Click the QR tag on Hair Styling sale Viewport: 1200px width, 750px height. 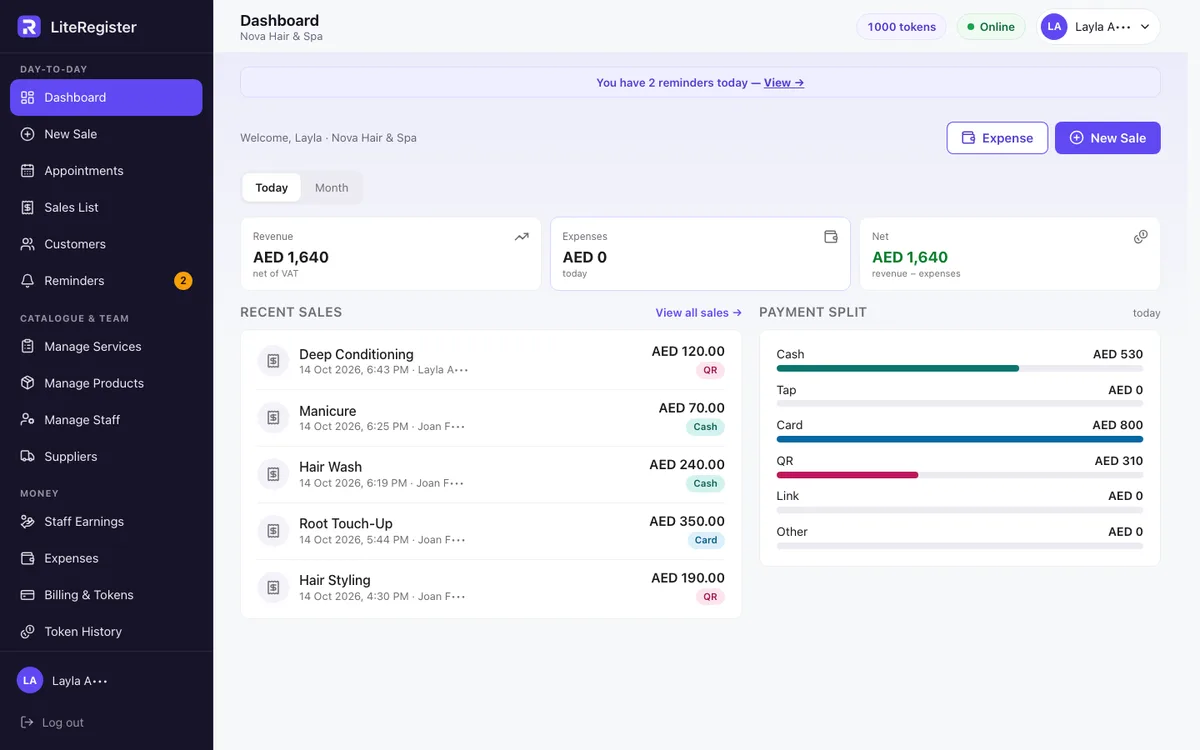710,597
